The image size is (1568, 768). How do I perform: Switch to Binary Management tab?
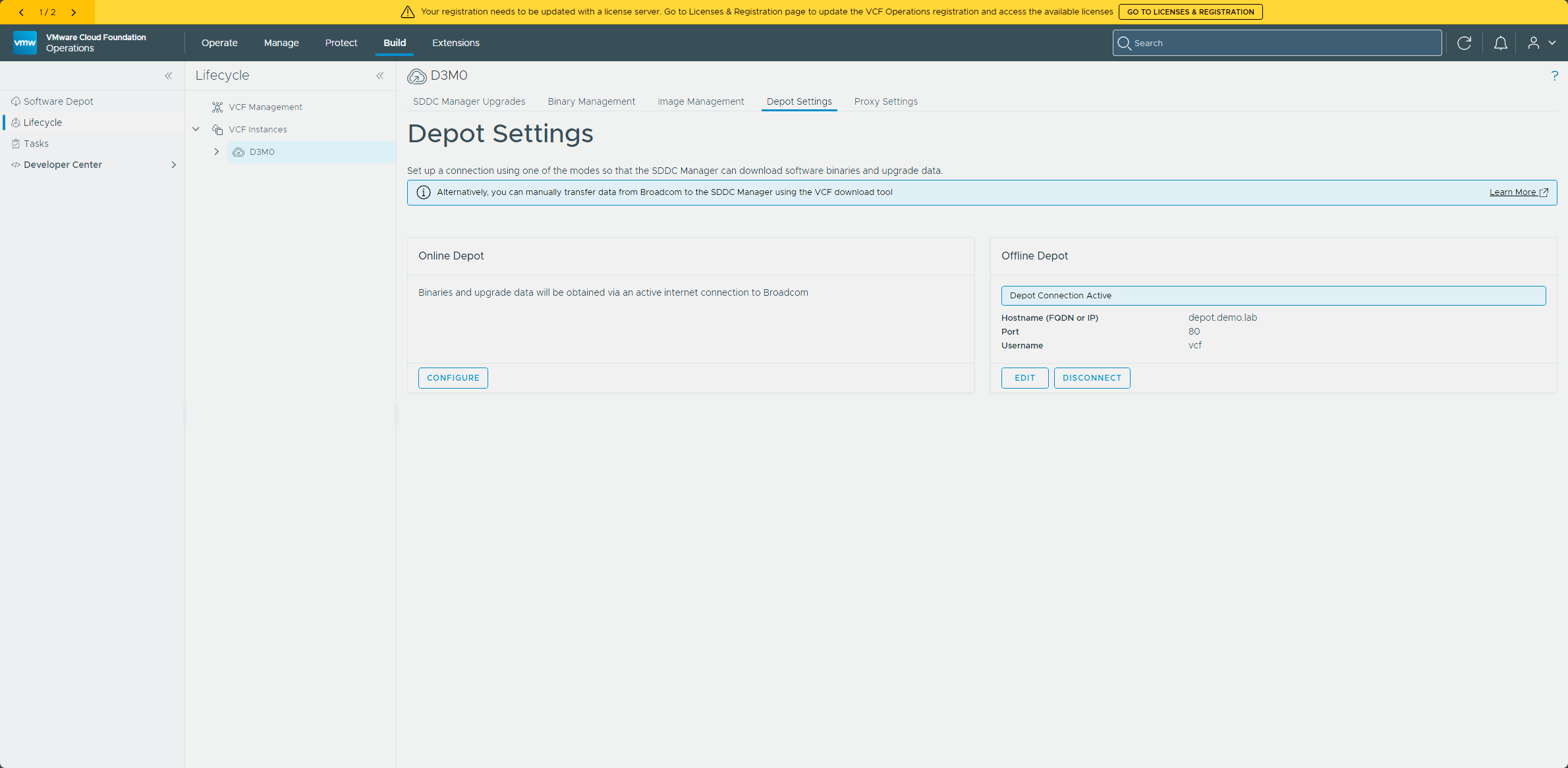pyautogui.click(x=592, y=101)
